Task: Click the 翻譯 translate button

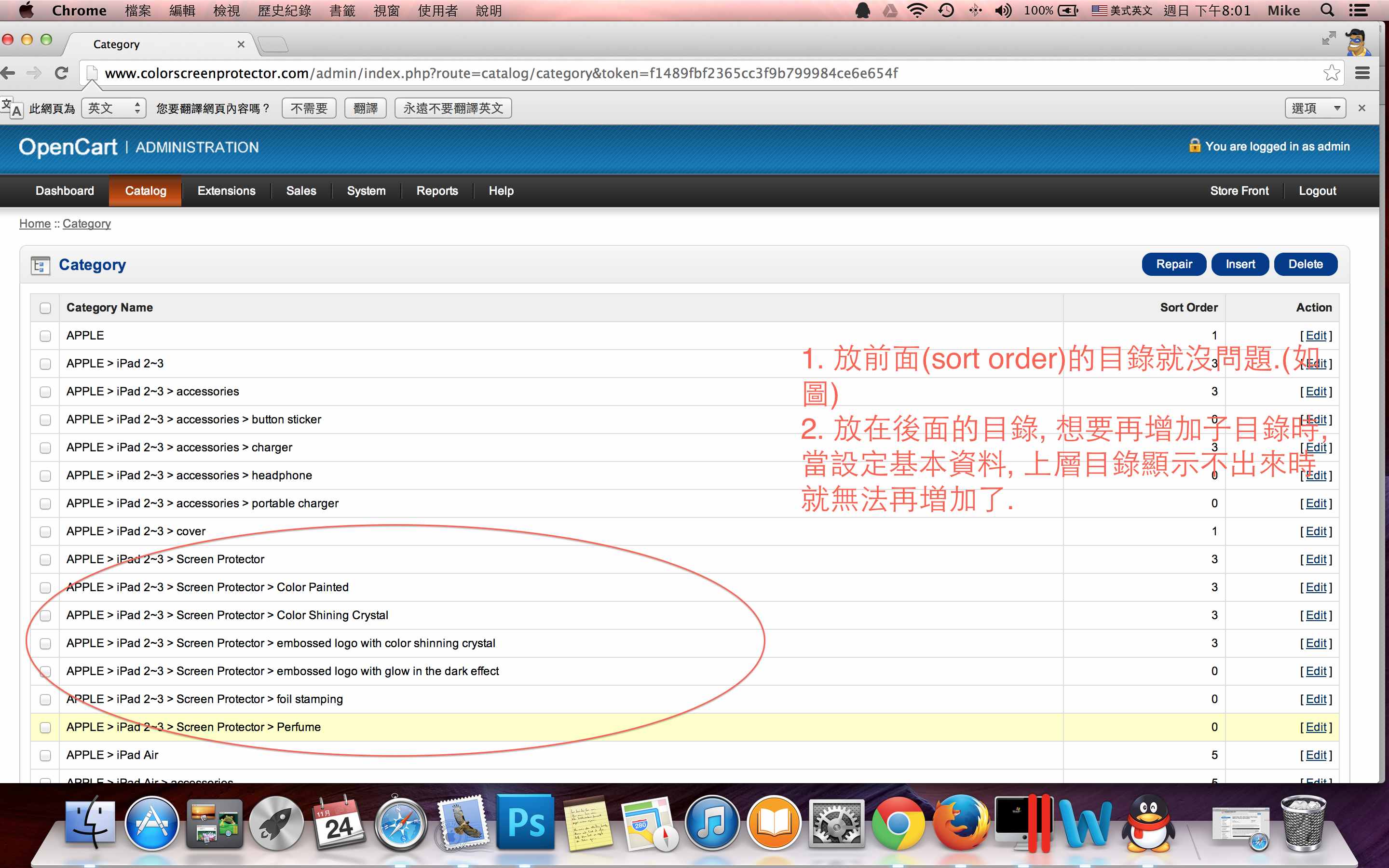Action: click(365, 108)
